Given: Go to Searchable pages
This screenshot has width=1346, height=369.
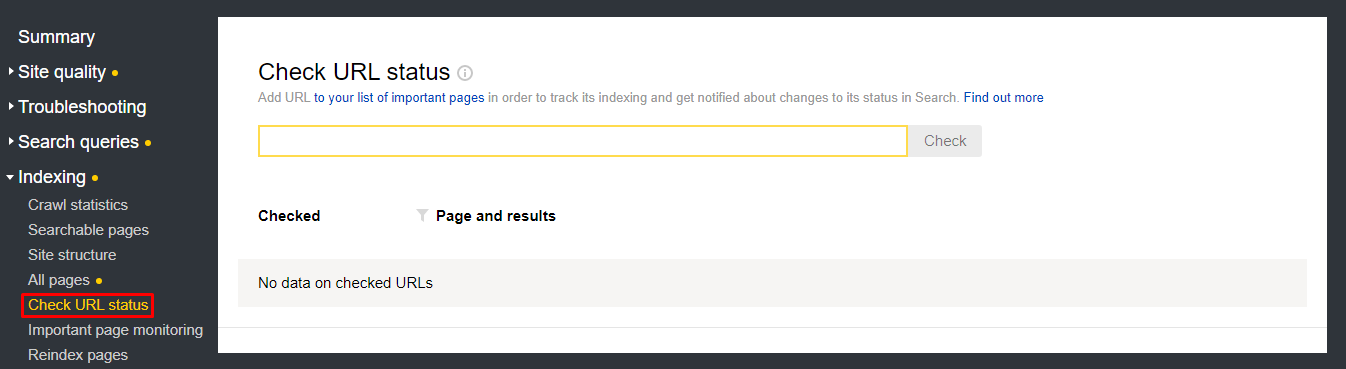Looking at the screenshot, I should tap(88, 230).
